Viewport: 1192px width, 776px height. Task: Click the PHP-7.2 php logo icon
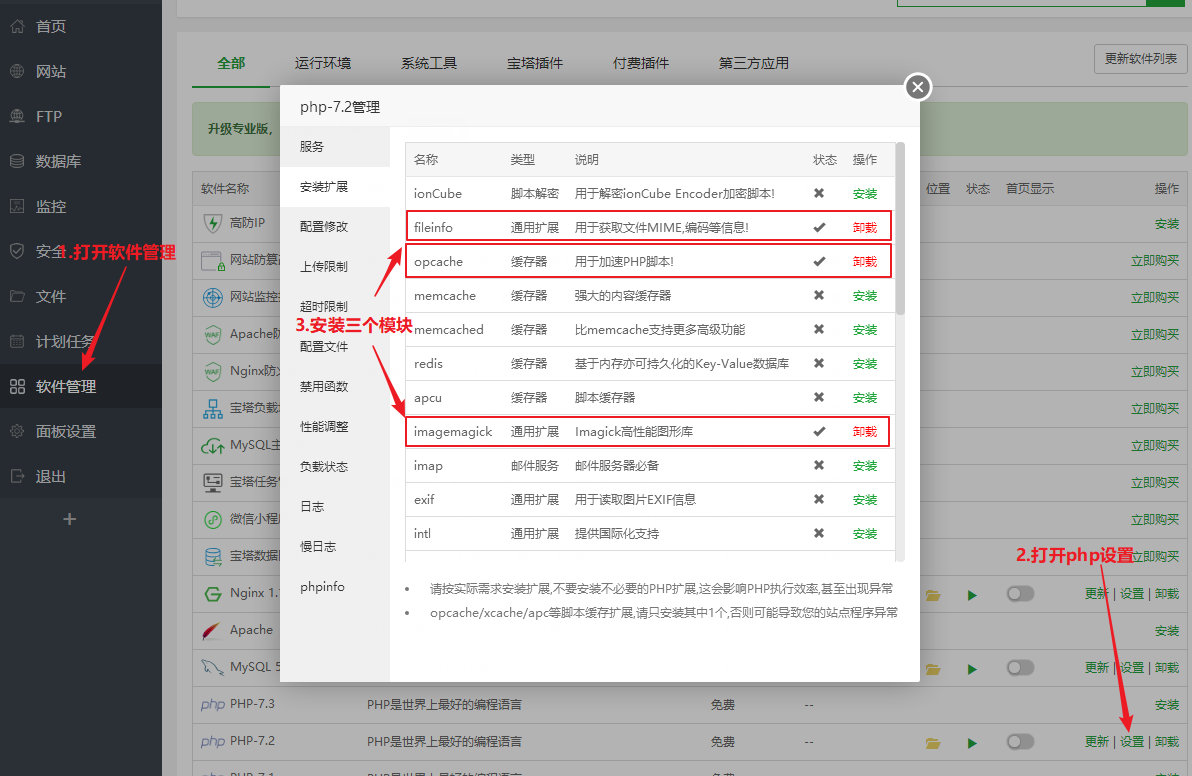coord(213,742)
